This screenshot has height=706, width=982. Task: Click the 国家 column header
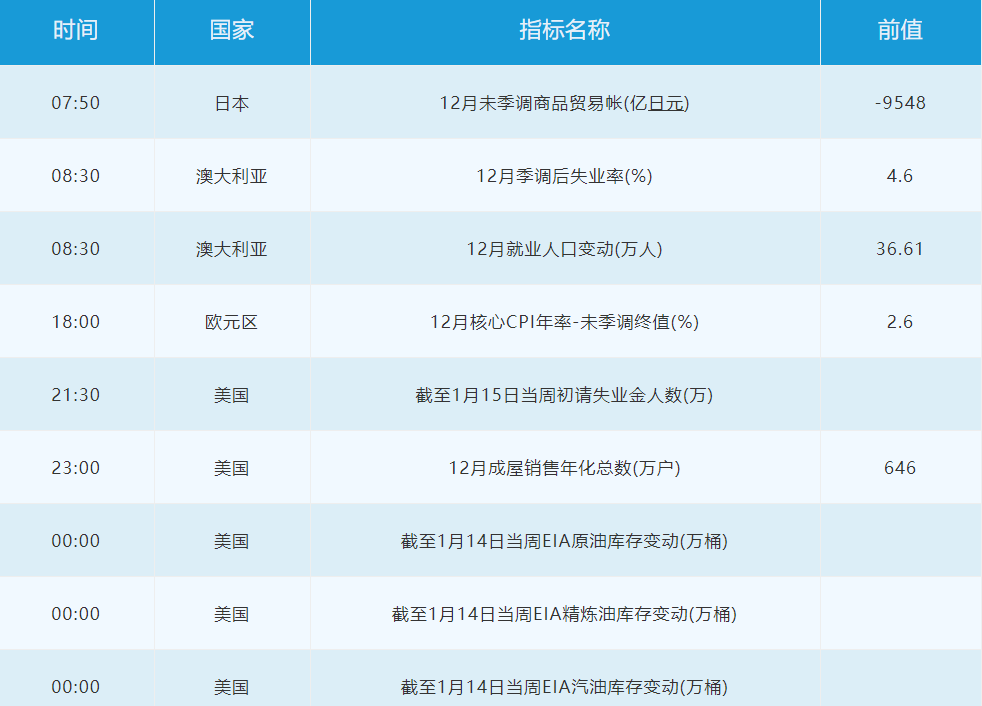pos(232,30)
